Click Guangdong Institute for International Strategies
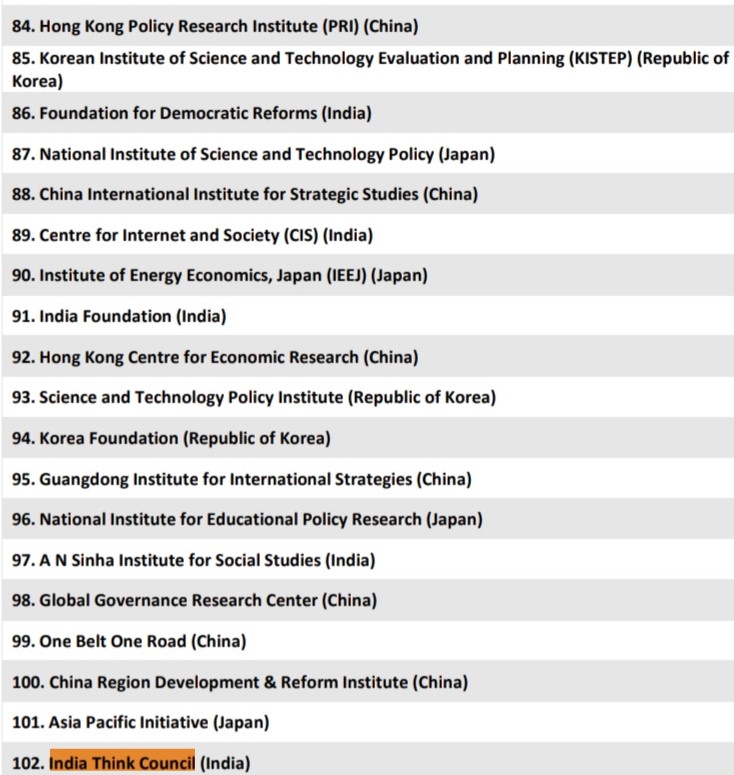 pos(241,479)
